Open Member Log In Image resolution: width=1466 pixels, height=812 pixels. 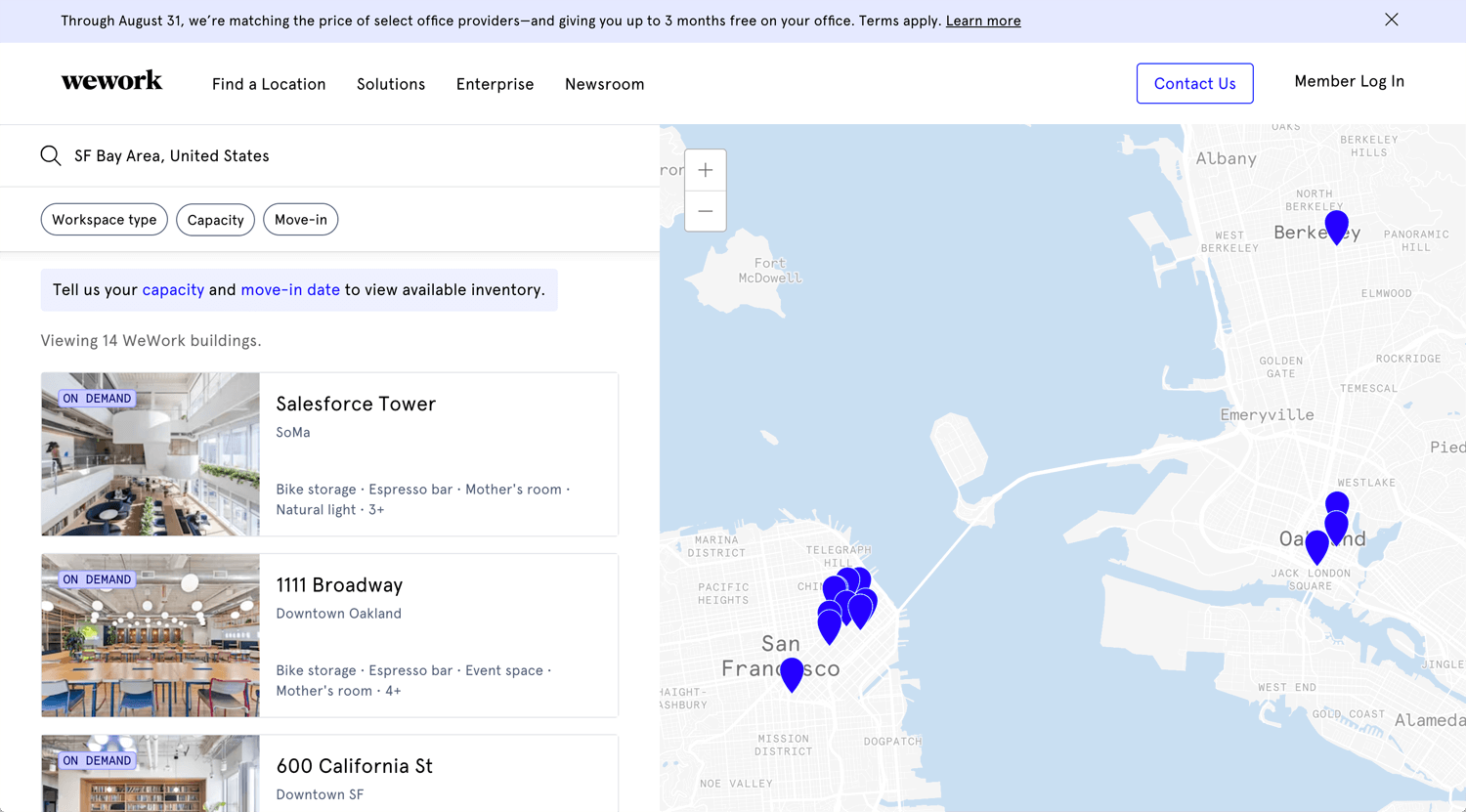pos(1350,81)
